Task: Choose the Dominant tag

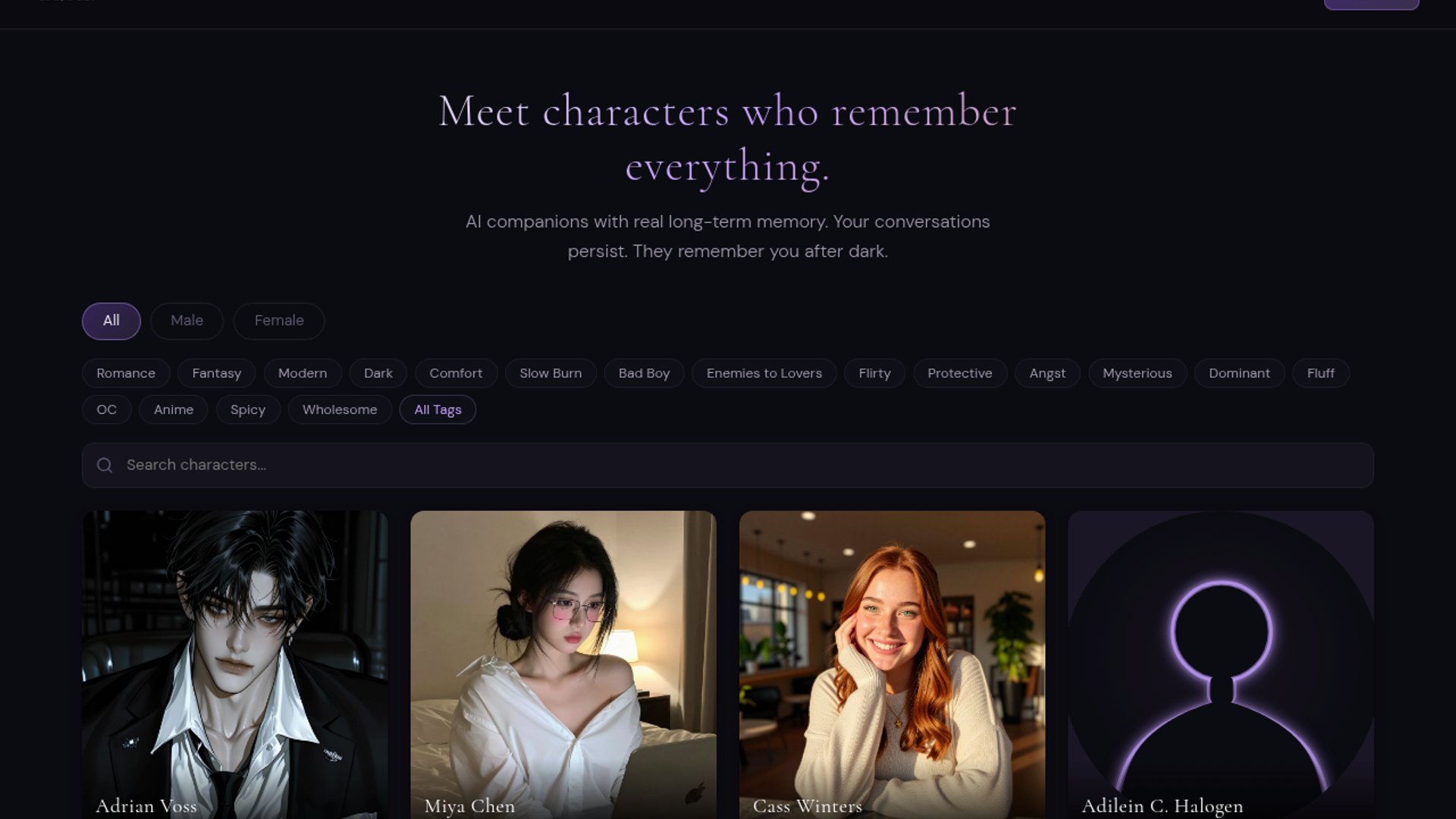Action: pyautogui.click(x=1239, y=373)
